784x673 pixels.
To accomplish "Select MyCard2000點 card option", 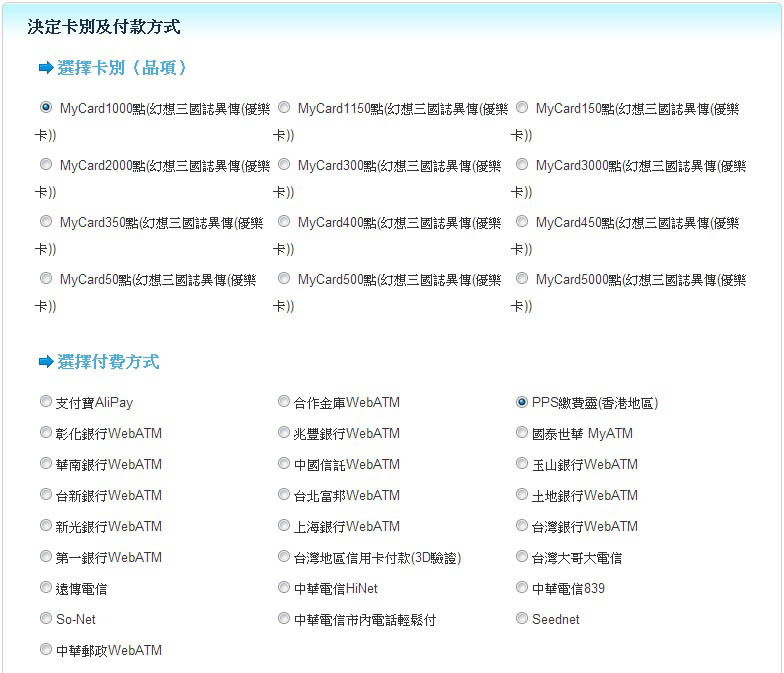I will coord(46,164).
